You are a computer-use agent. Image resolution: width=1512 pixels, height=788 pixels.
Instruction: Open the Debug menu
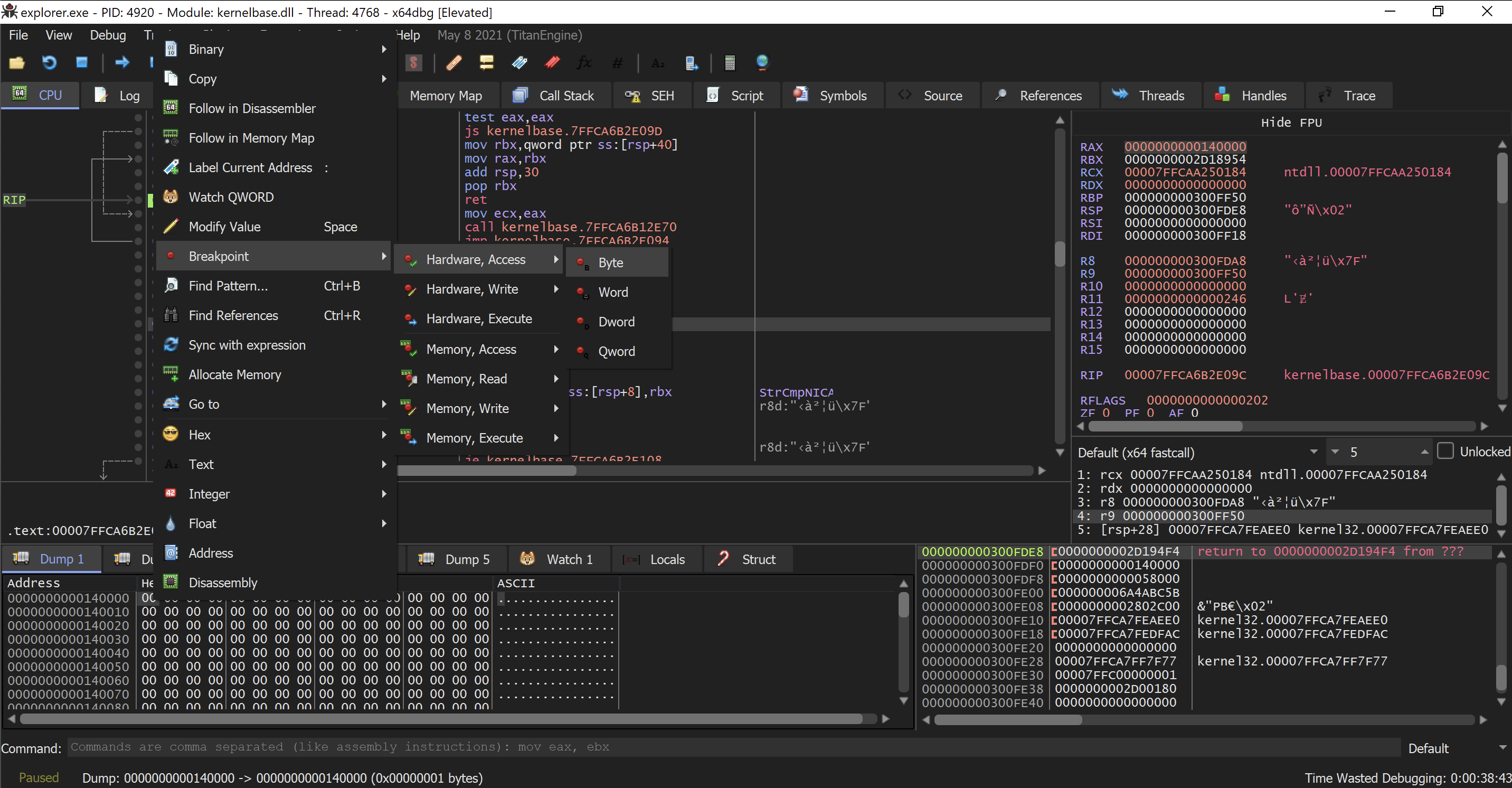coord(107,35)
